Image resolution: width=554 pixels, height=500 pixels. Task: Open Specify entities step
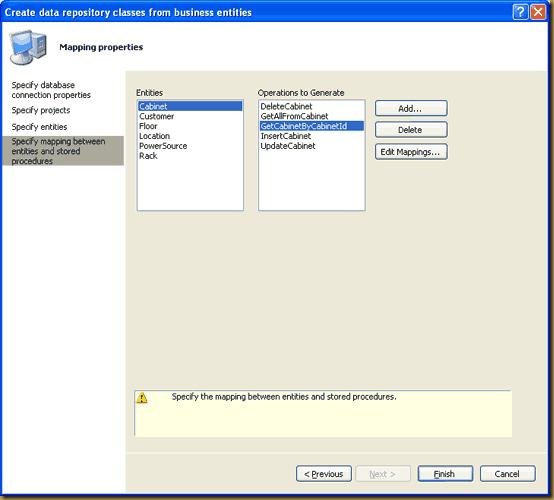point(39,127)
